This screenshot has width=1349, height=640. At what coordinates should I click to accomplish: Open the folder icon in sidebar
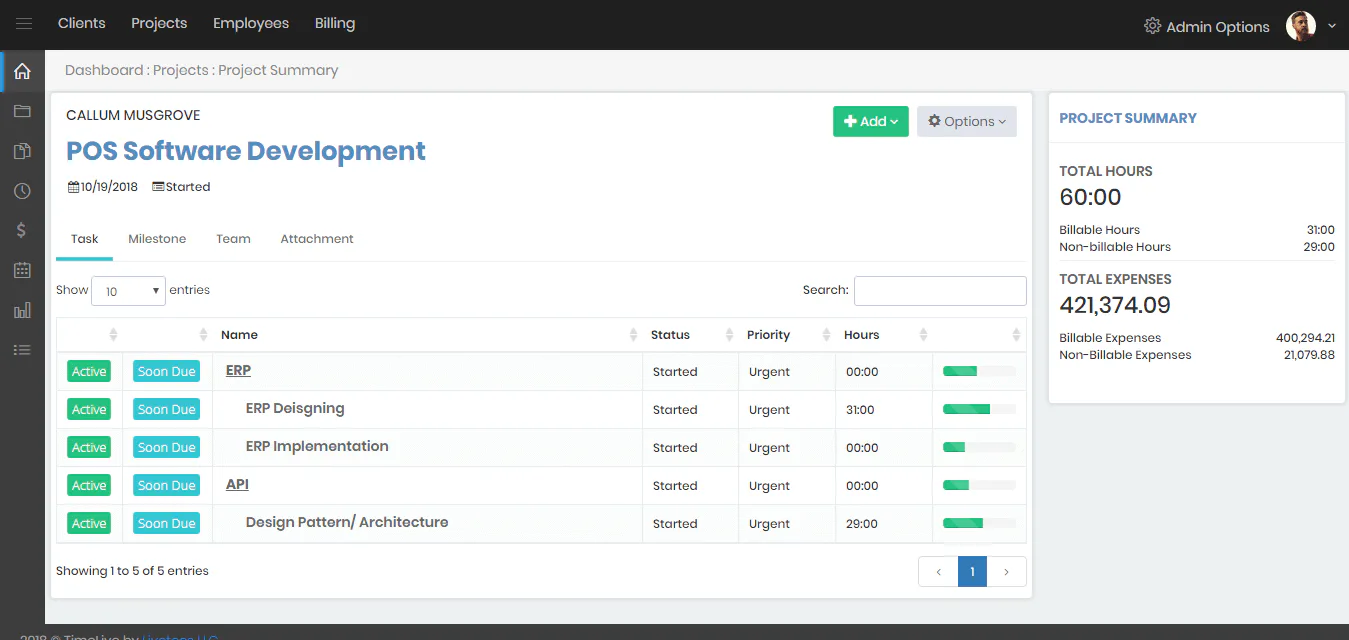[22, 111]
